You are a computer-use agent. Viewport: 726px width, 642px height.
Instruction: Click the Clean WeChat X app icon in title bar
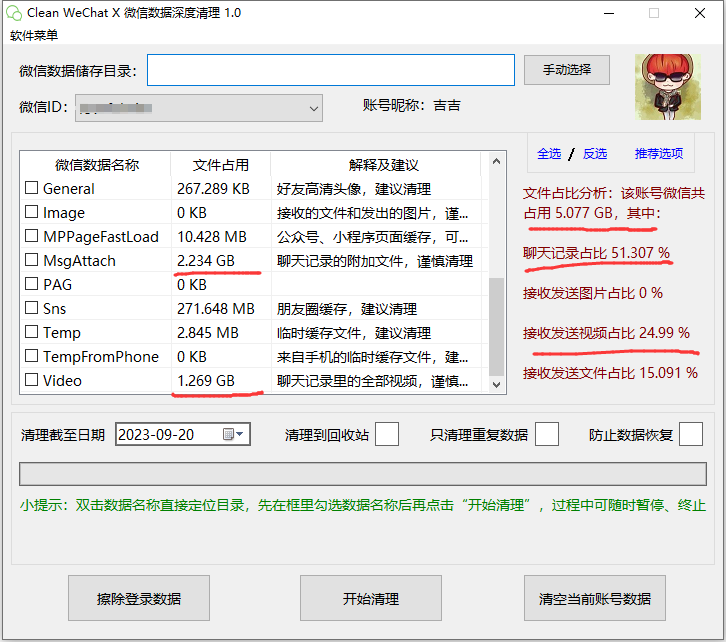pos(14,13)
